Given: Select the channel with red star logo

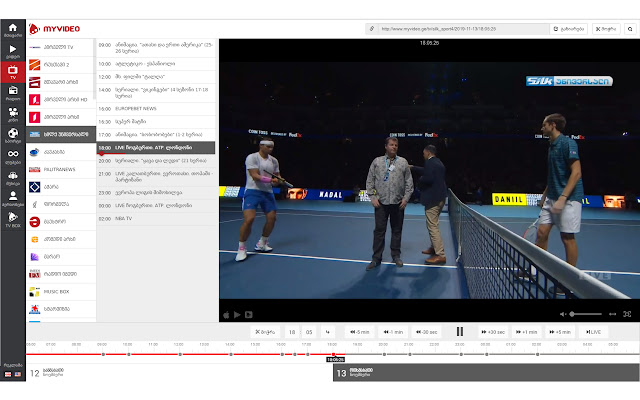Looking at the screenshot, I should (x=61, y=309).
